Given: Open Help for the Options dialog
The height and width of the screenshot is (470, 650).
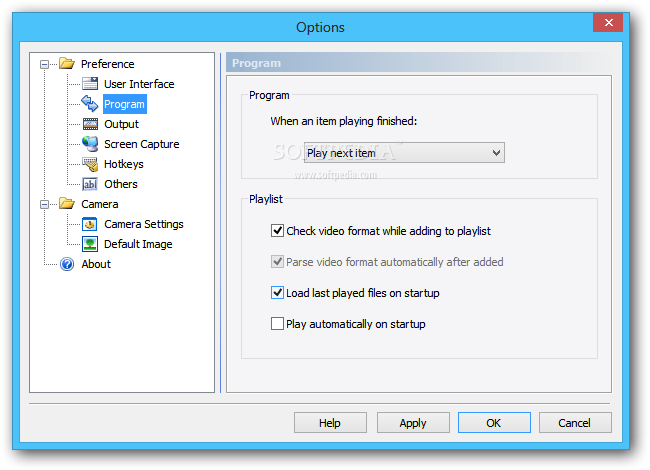Looking at the screenshot, I should click(x=330, y=423).
